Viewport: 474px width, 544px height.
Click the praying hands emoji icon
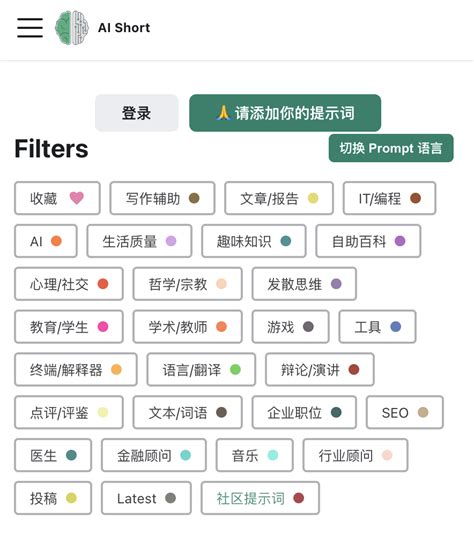[x=223, y=113]
